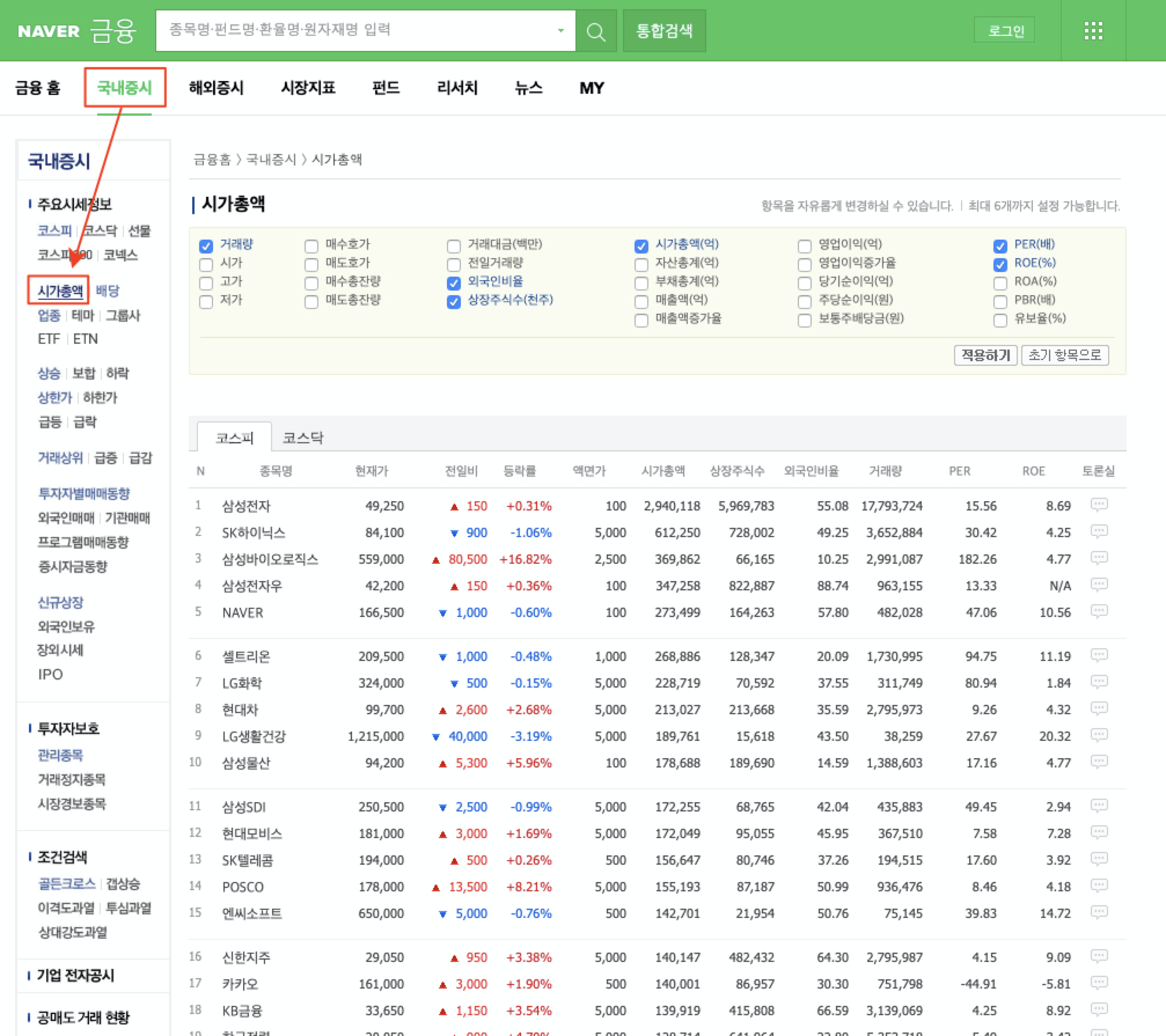
Task: Open discussion room icon for 카카오
Action: [x=1099, y=983]
